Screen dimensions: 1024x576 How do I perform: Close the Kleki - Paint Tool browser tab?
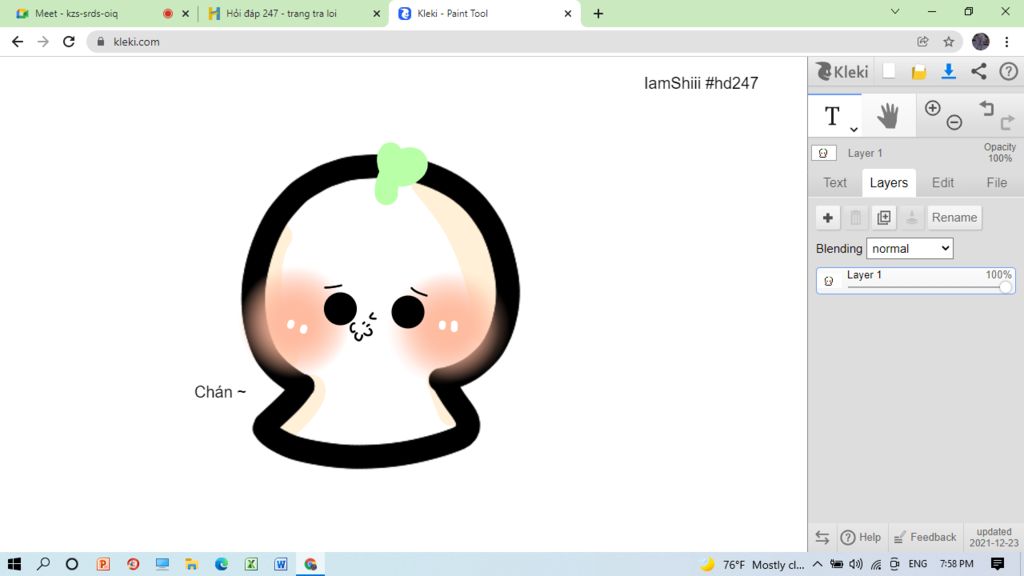tap(568, 13)
